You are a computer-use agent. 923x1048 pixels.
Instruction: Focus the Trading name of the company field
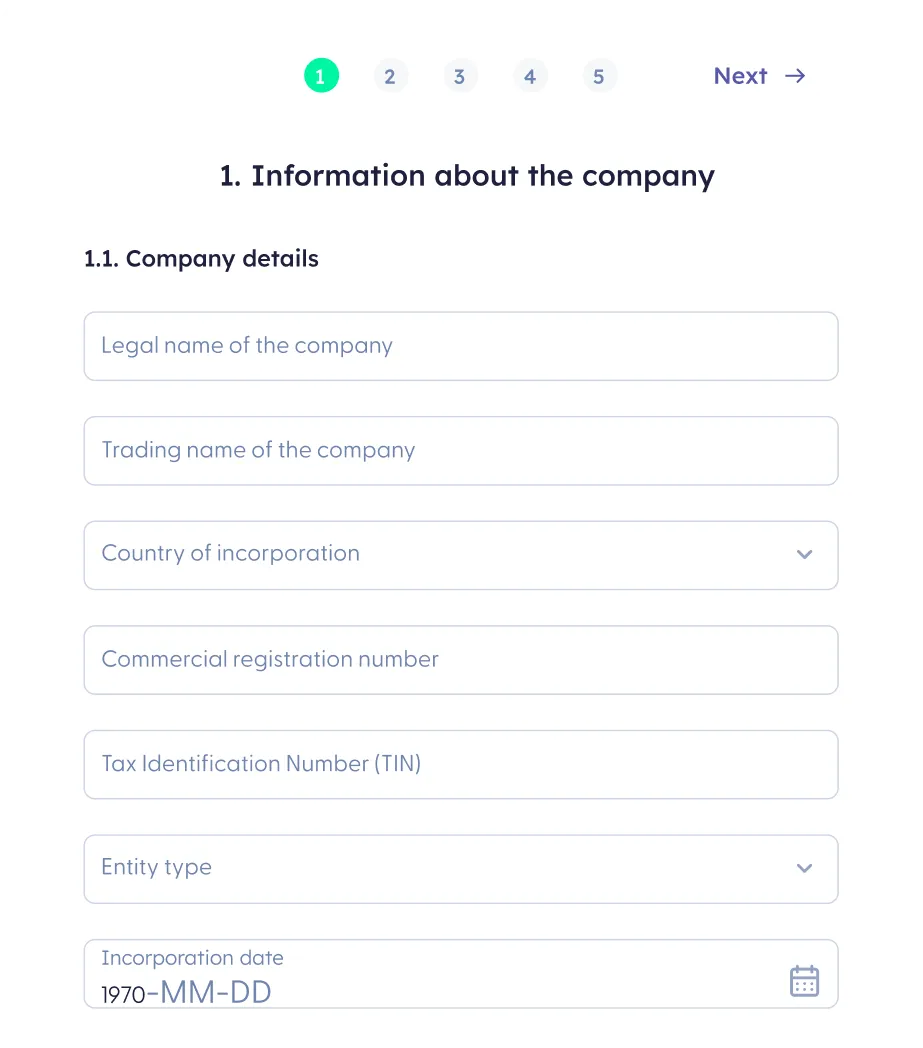460,450
